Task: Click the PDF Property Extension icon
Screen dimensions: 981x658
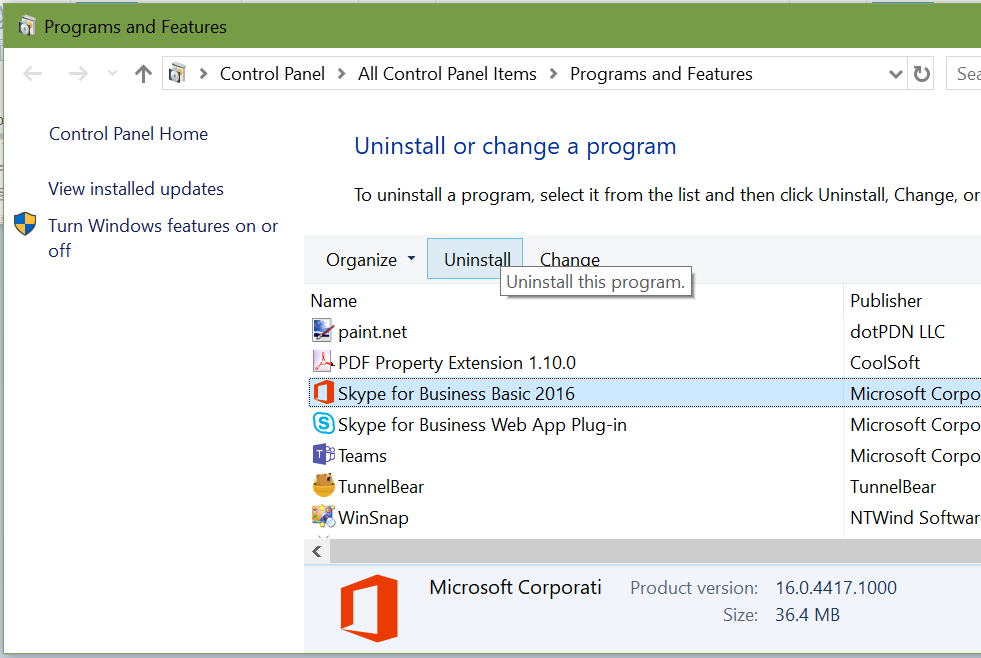Action: pos(322,361)
